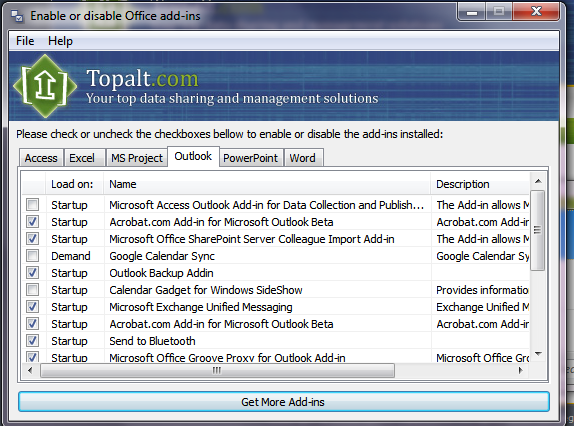Minimize the add-ins window
The image size is (574, 426).
(x=472, y=12)
